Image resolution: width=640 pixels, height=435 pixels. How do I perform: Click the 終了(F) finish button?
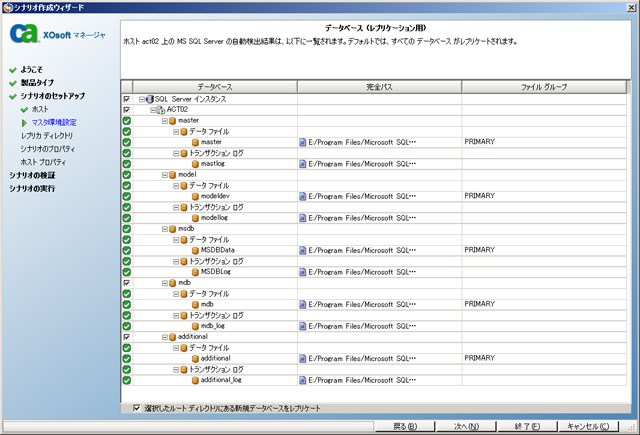point(527,426)
